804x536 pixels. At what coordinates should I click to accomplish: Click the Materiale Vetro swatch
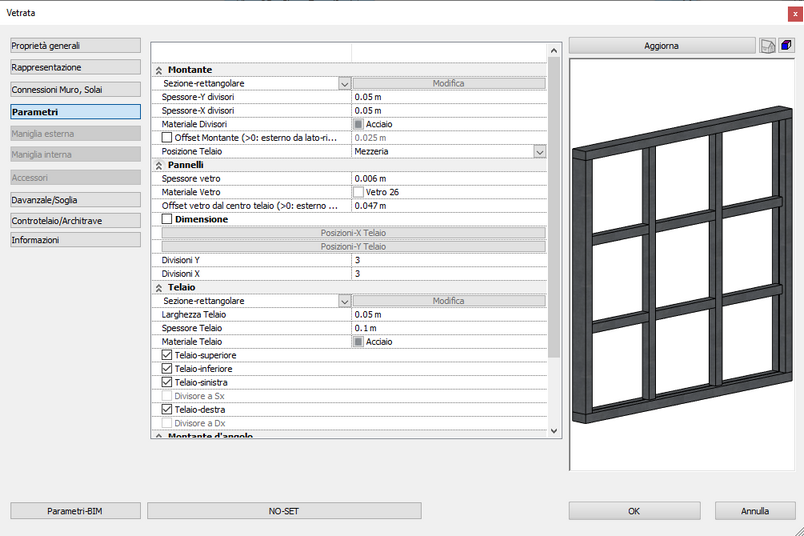coord(358,192)
